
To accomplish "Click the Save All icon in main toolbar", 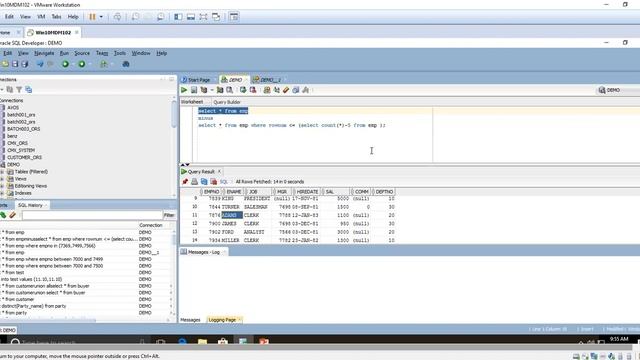I will pyautogui.click(x=25, y=64).
